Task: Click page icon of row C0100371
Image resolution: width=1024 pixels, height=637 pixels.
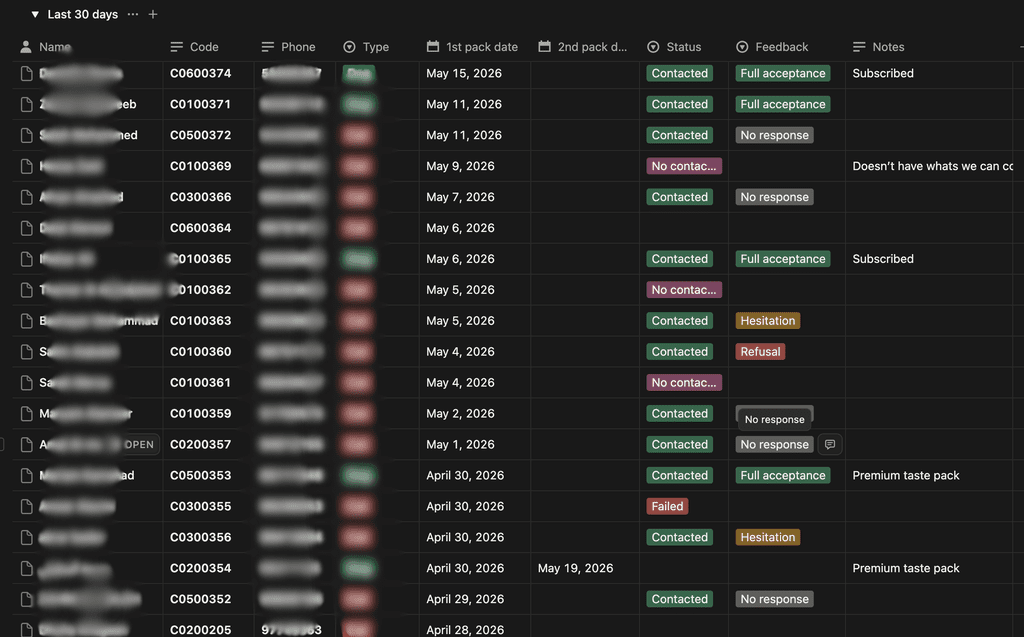Action: tap(26, 105)
